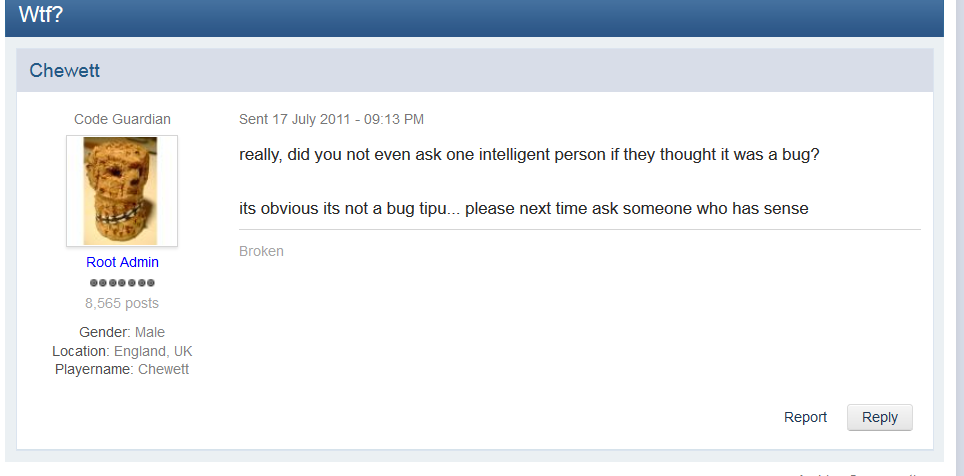Click the Reply button
The image size is (964, 476).
pyautogui.click(x=880, y=418)
